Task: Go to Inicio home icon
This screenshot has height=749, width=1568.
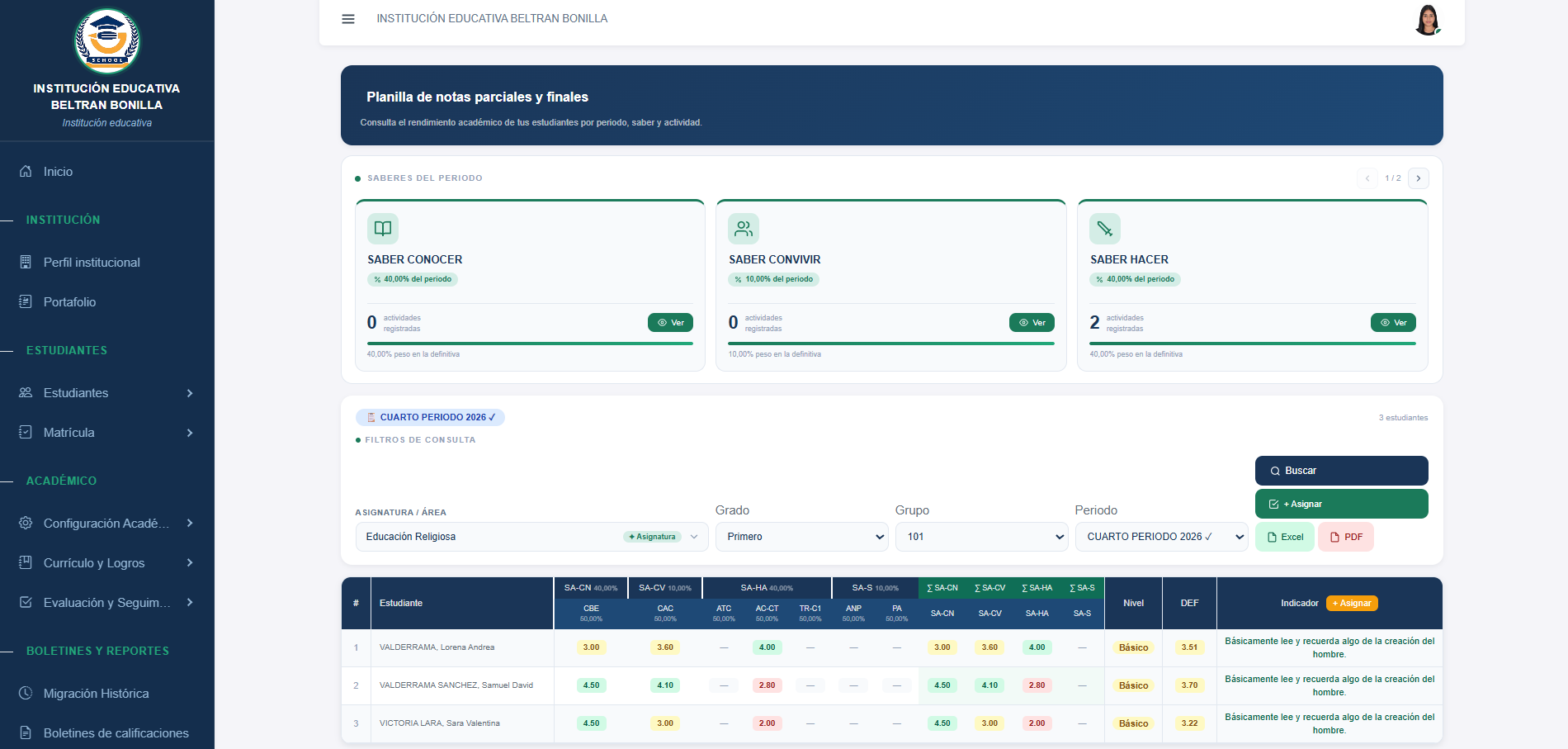Action: click(x=26, y=171)
